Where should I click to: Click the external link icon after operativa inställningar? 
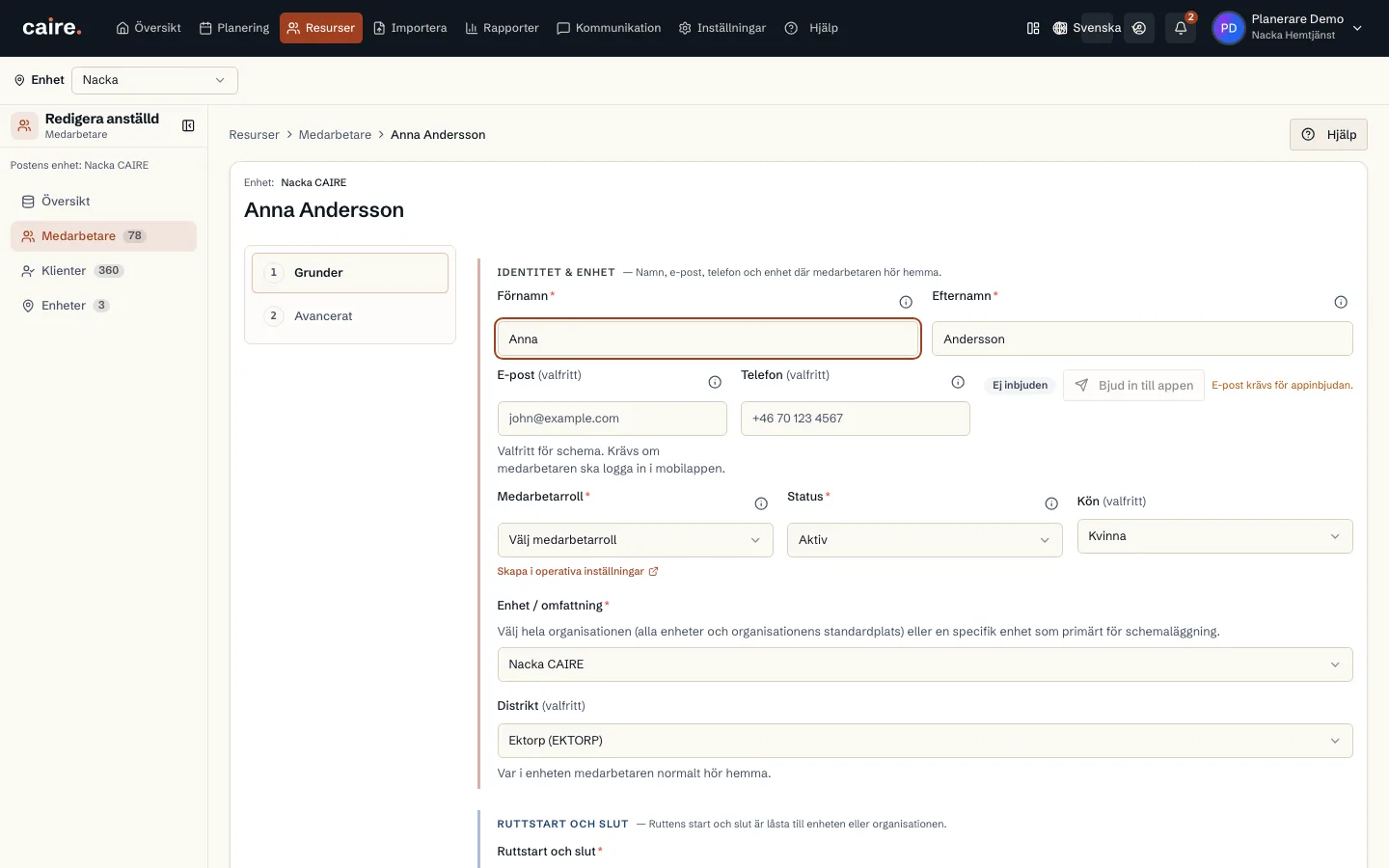tap(653, 571)
